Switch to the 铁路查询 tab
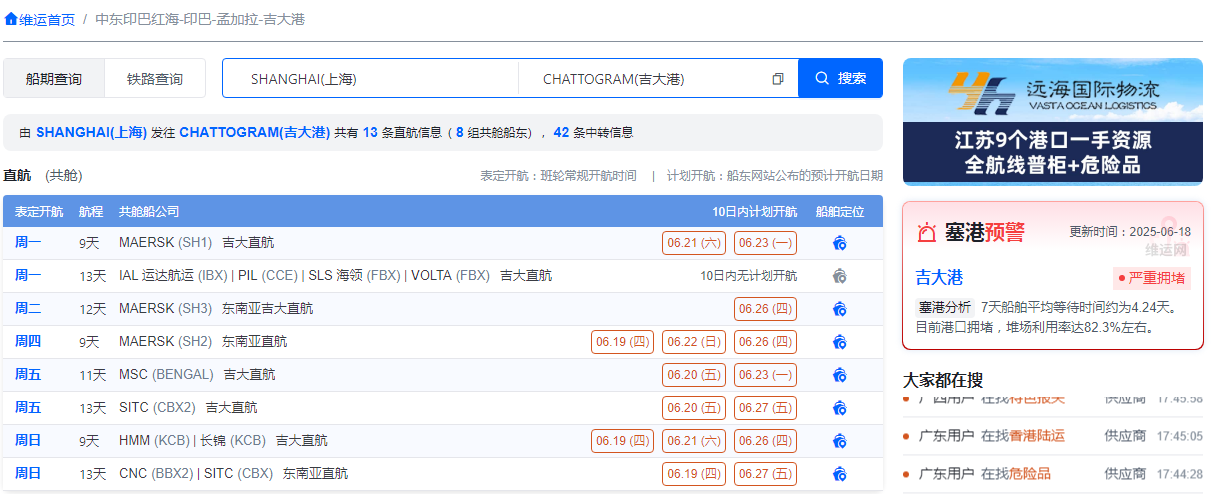 pos(155,79)
